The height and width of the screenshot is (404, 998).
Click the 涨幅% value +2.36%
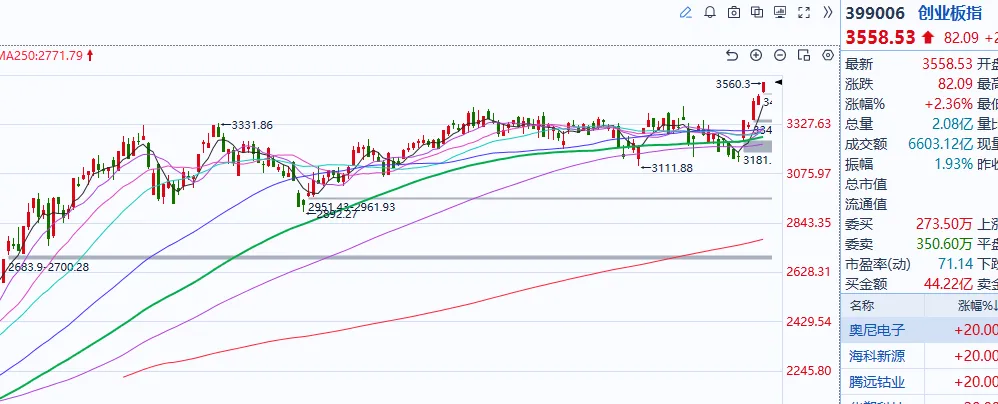pos(948,104)
